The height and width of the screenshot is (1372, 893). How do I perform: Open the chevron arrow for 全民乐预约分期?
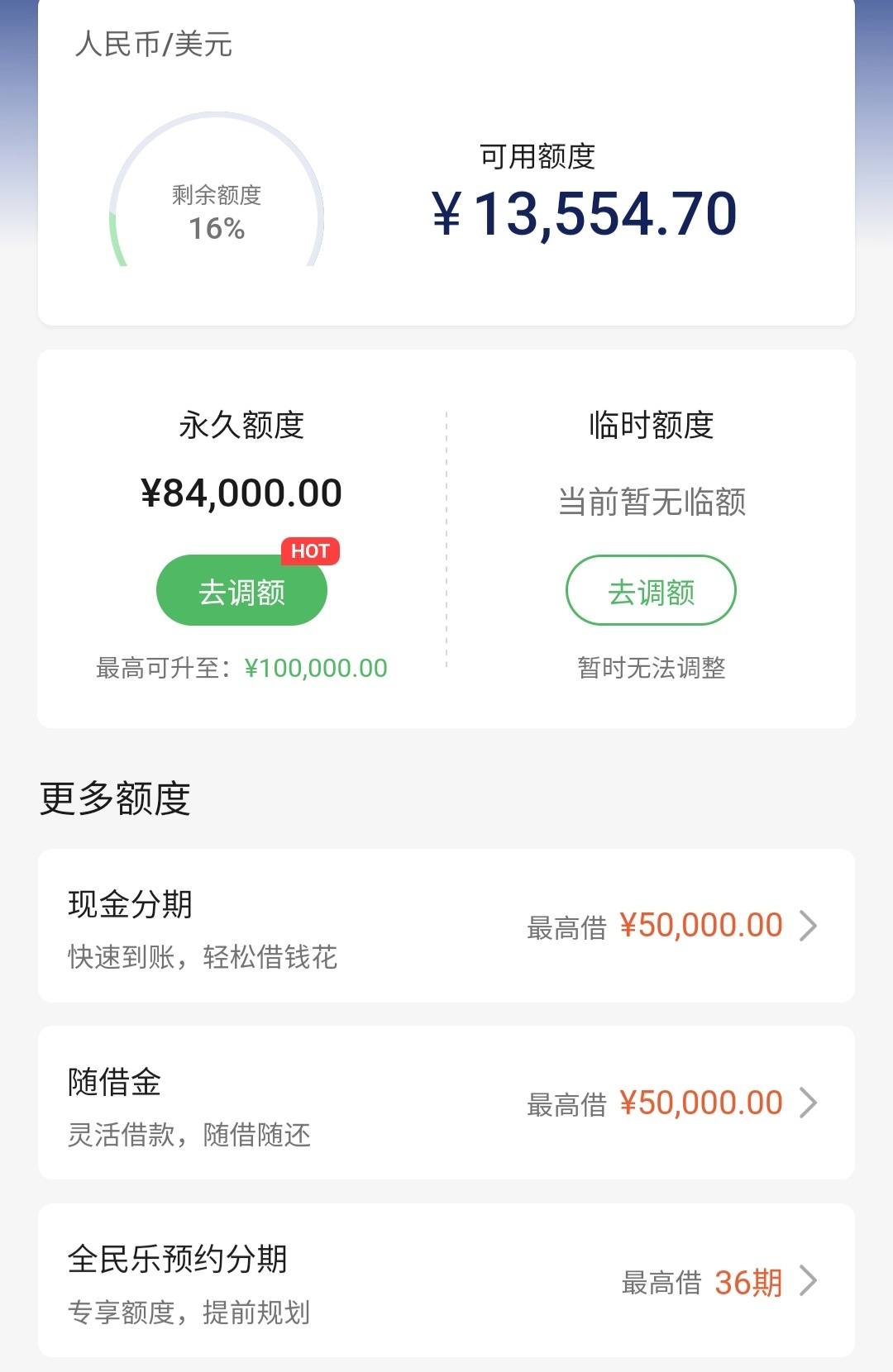click(x=808, y=1281)
